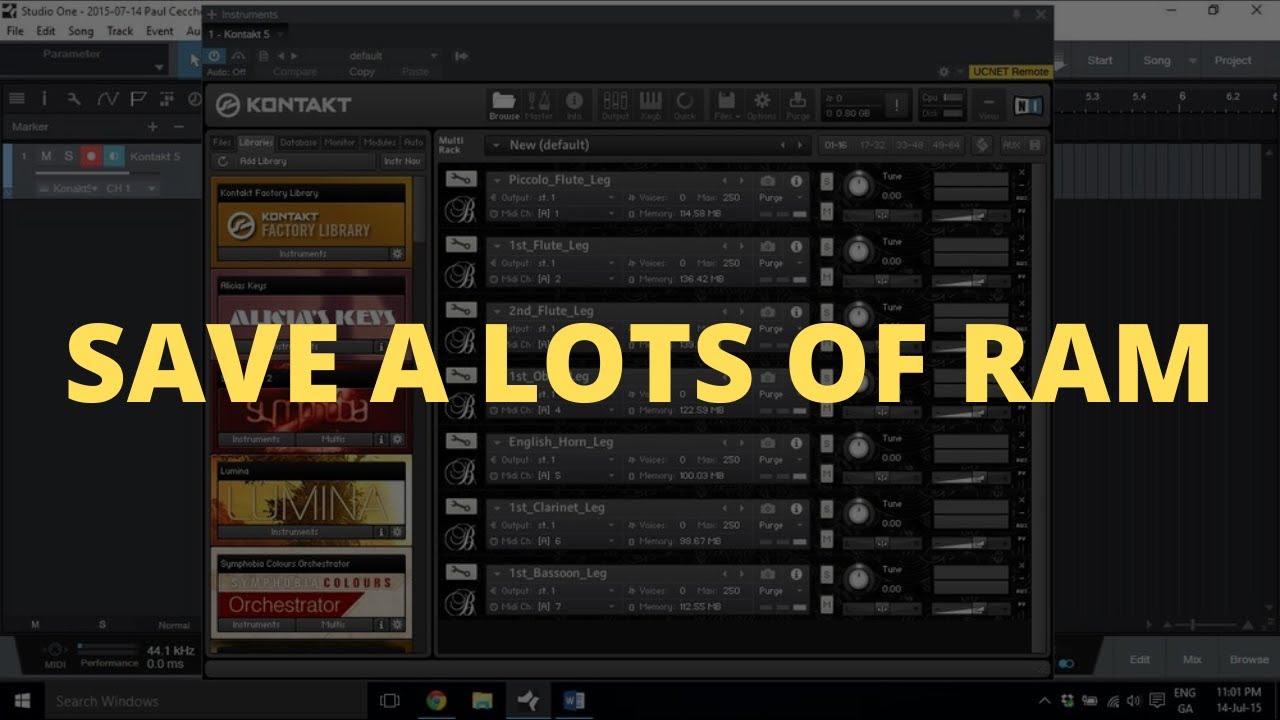The image size is (1280, 720).
Task: Mute the Piccolo_Flute_Leg instrument
Action: click(x=827, y=212)
